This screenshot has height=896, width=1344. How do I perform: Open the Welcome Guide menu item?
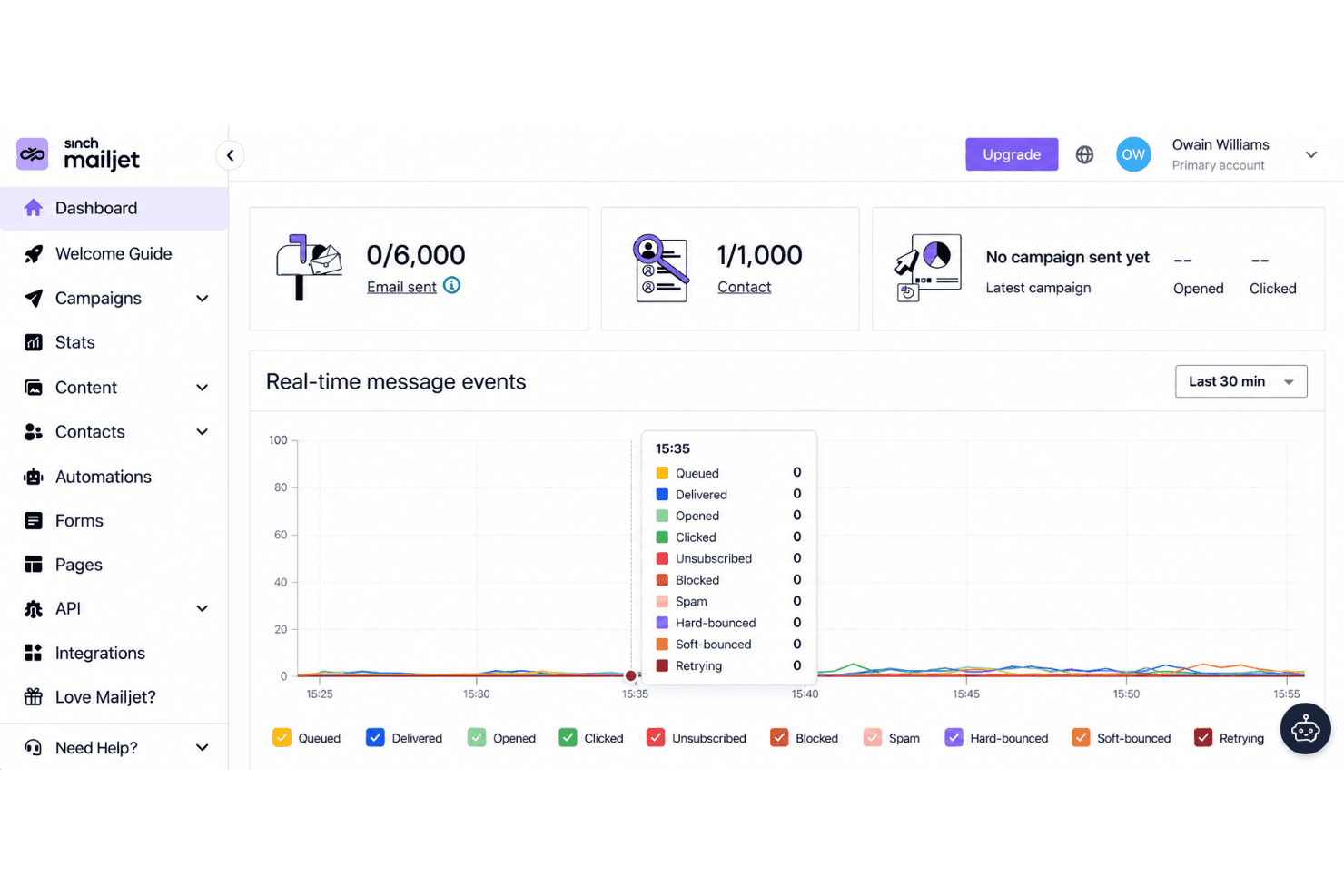click(114, 254)
